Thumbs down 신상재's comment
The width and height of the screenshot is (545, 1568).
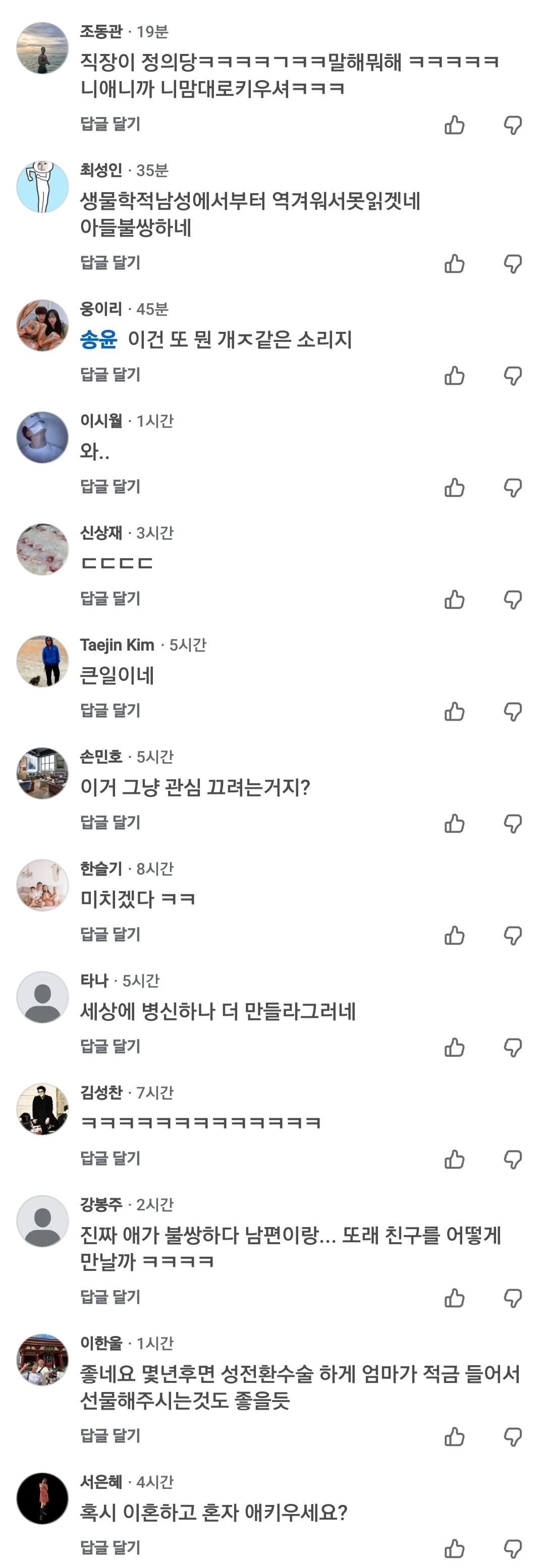coord(513,600)
